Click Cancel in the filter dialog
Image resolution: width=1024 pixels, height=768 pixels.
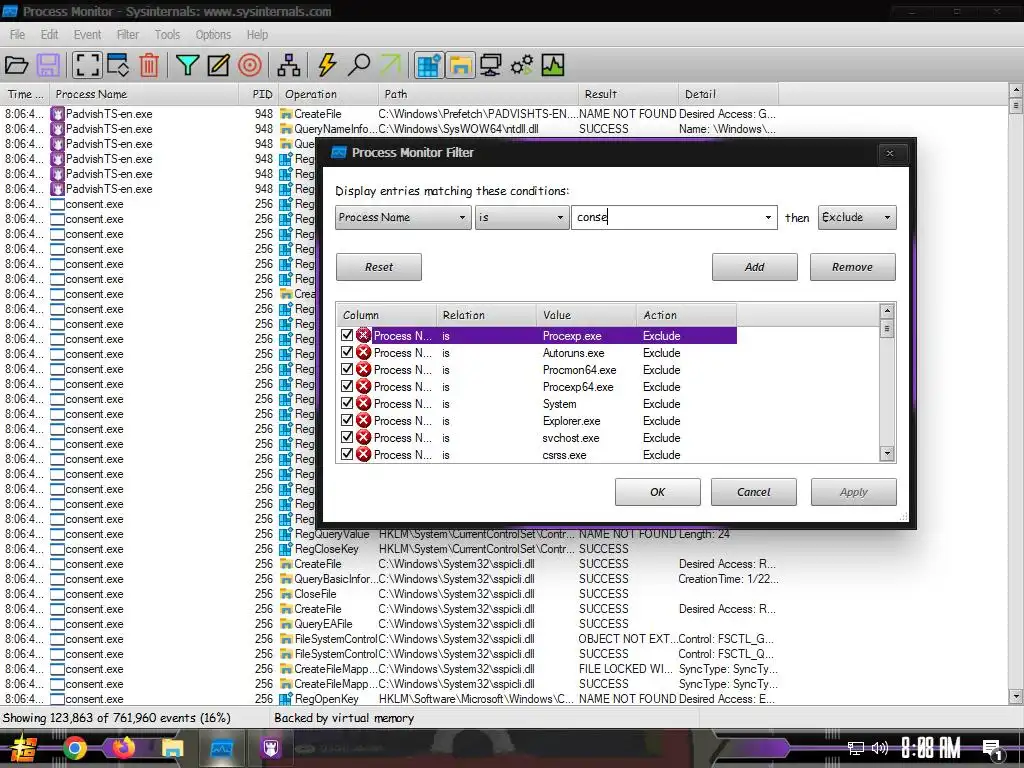754,492
